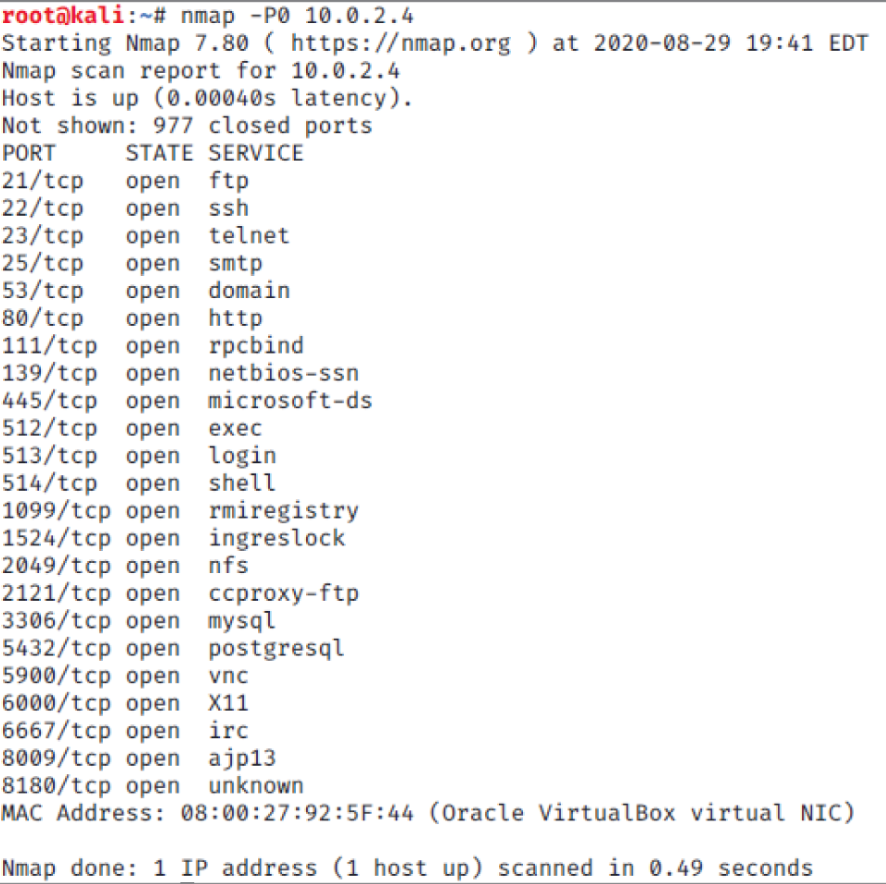This screenshot has width=886, height=884.
Task: Click the rpcbind service name
Action: (x=256, y=346)
